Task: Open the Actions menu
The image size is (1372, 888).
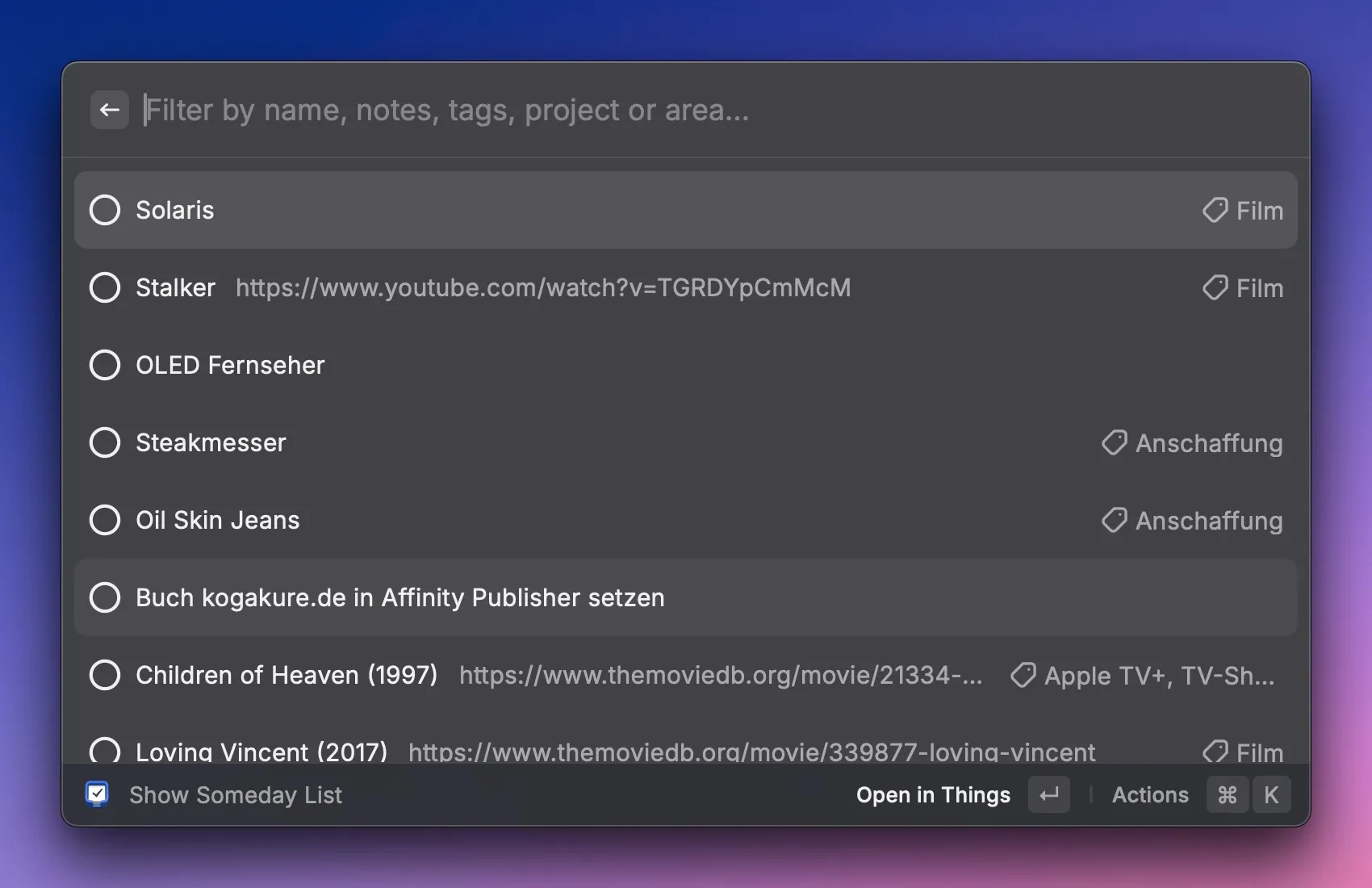Action: pos(1150,795)
